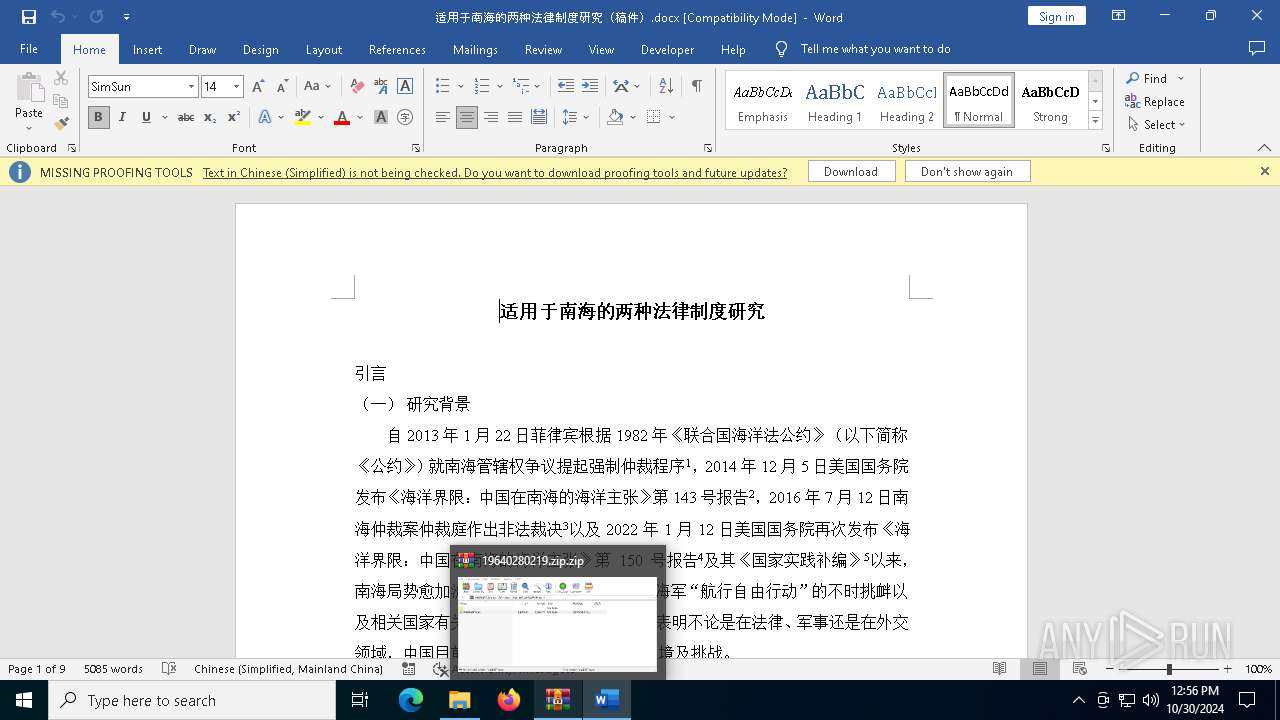Expand Numbering list dropdown
The image size is (1280, 720).
coord(500,87)
